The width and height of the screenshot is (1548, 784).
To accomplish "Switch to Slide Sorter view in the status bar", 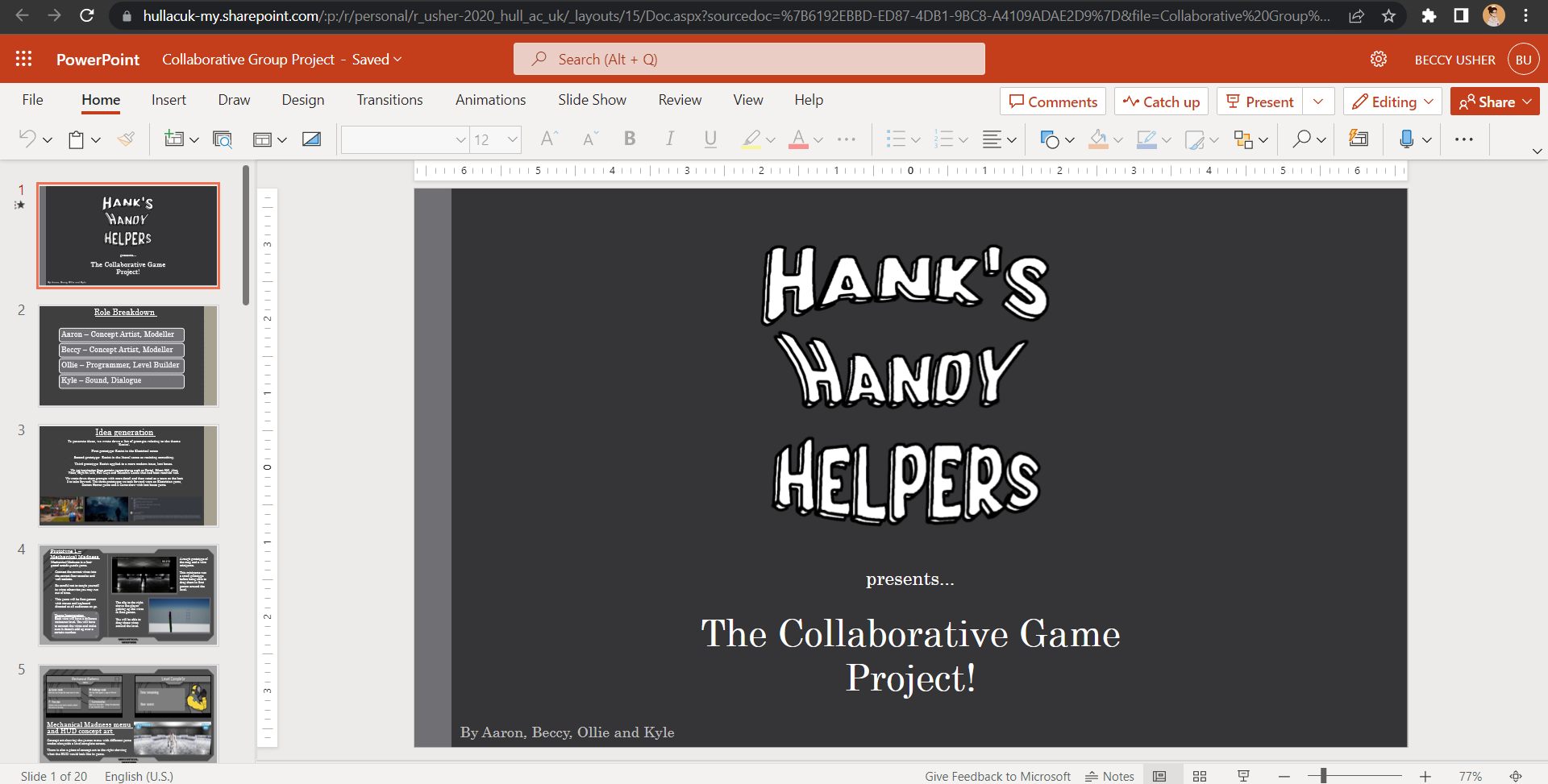I will 1200,776.
